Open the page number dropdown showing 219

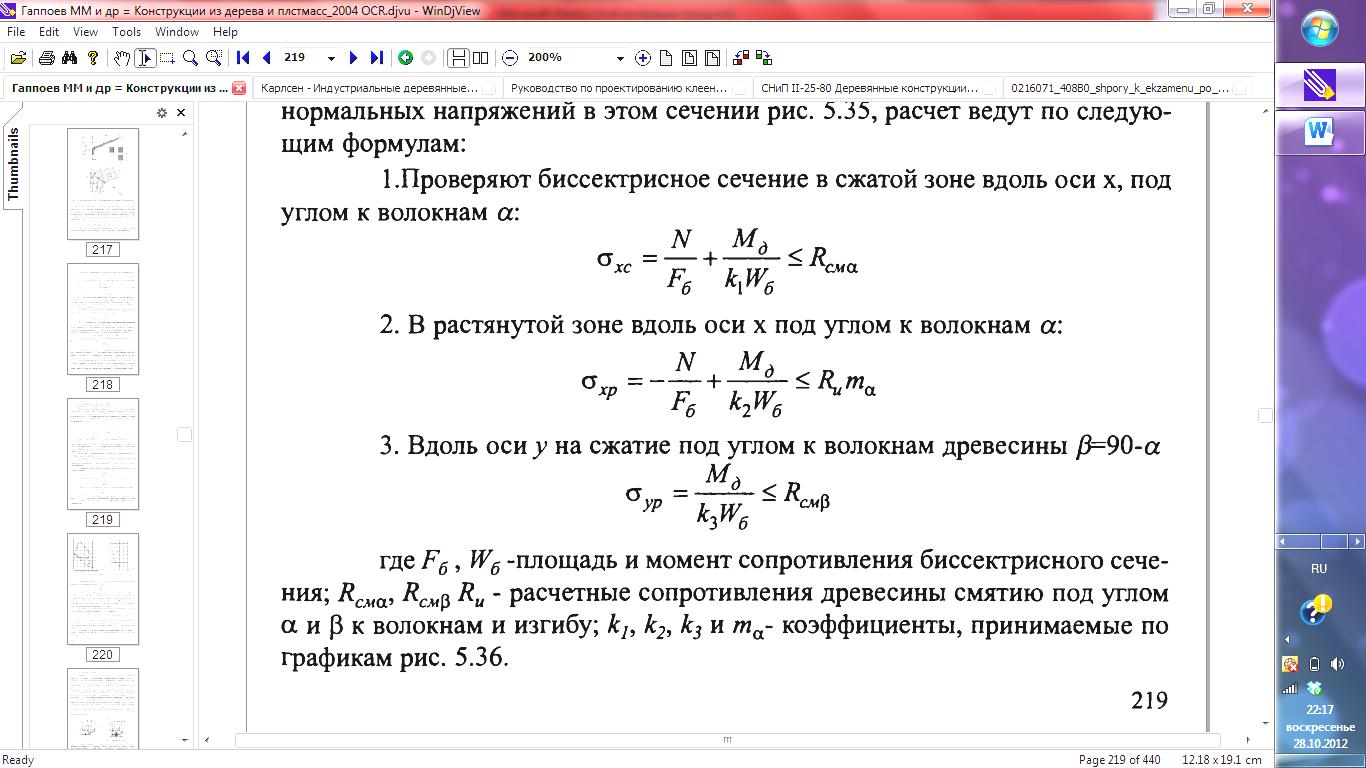[331, 58]
